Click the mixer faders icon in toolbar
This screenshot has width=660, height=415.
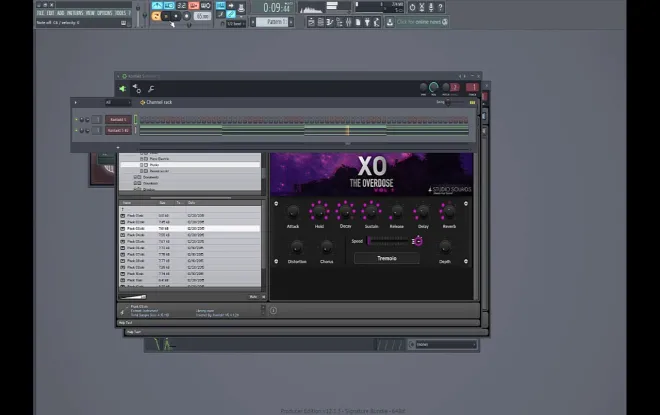349,22
